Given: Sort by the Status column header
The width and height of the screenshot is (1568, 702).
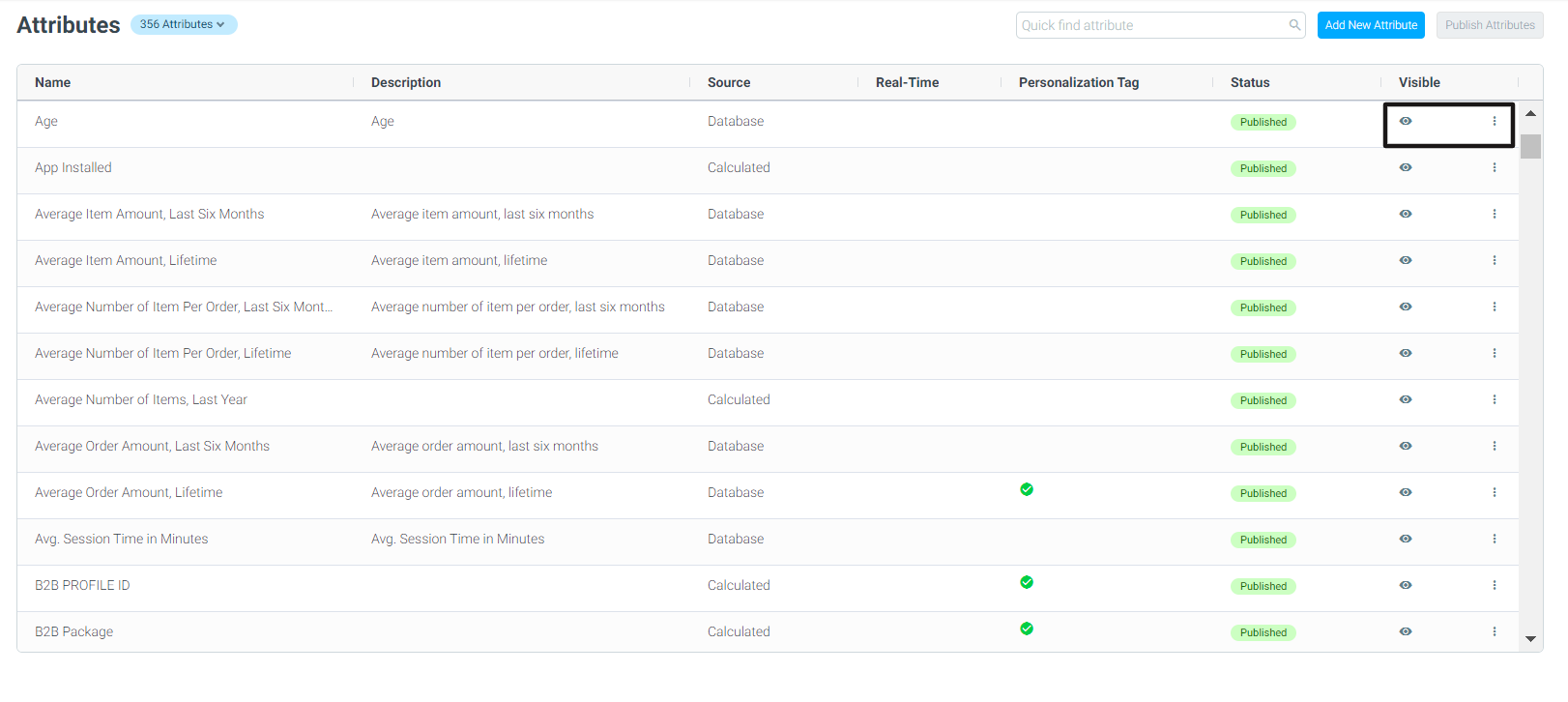Looking at the screenshot, I should (x=1250, y=82).
